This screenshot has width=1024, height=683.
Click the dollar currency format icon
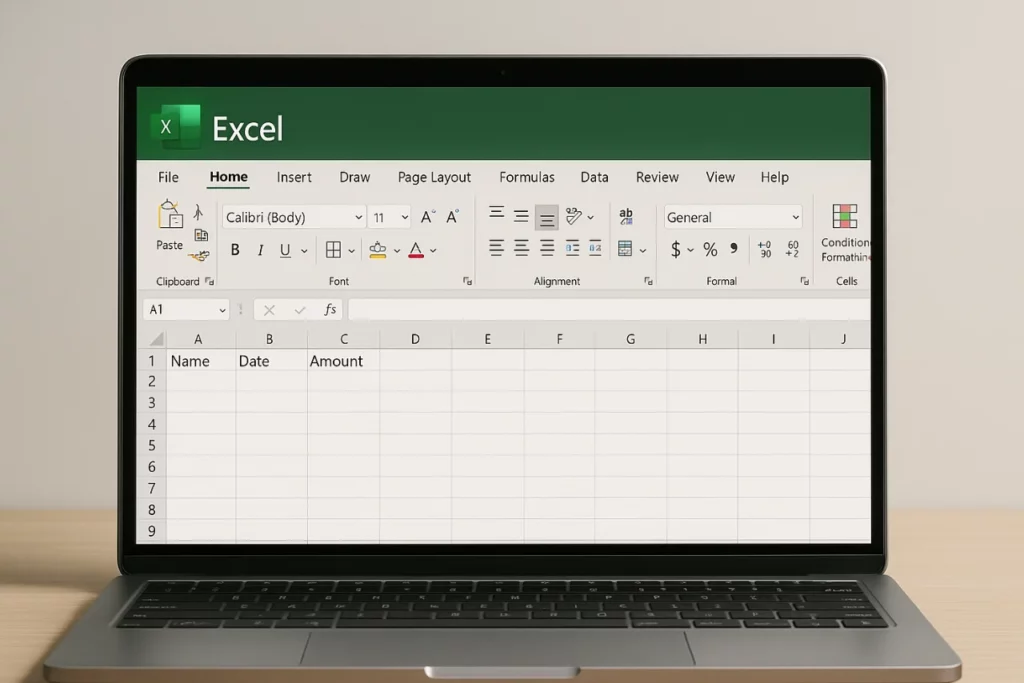click(676, 249)
